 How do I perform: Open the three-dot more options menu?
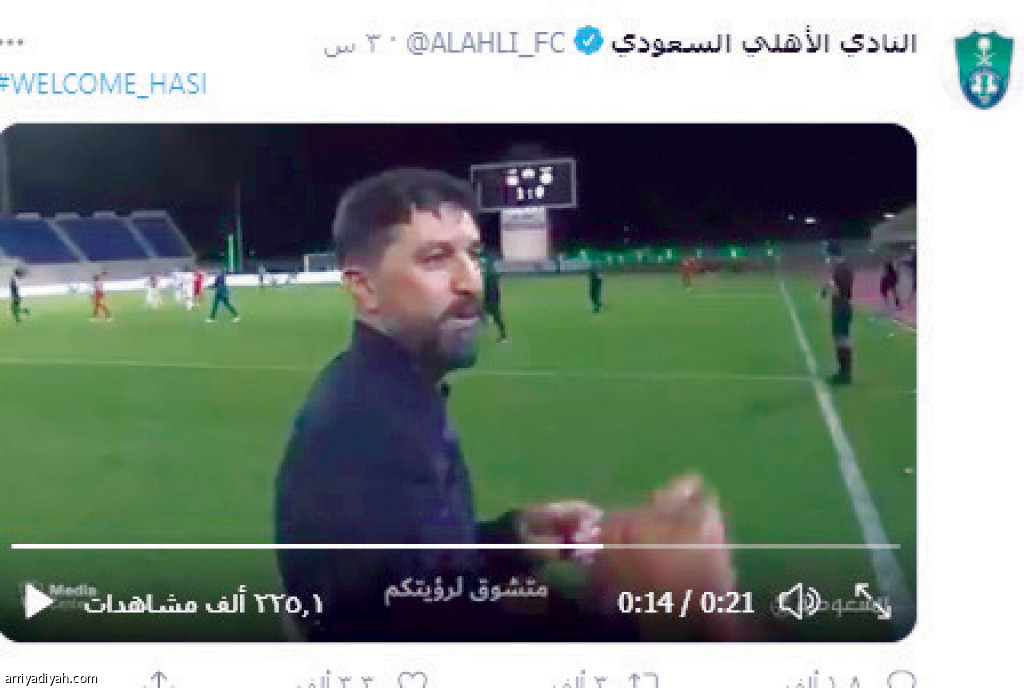(x=12, y=42)
